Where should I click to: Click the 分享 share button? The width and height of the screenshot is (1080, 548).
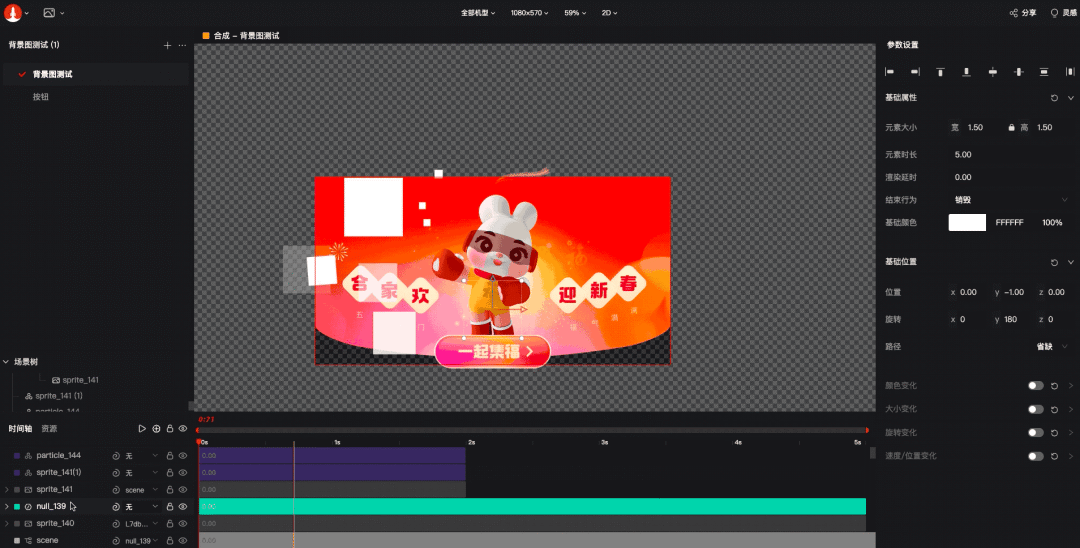pyautogui.click(x=1023, y=13)
